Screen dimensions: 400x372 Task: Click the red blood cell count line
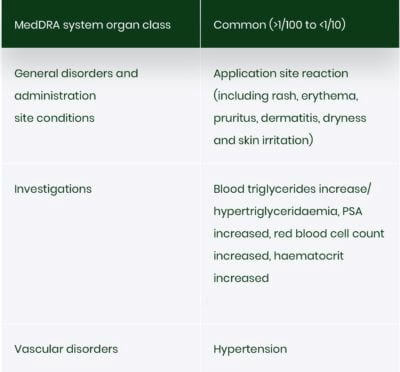299,233
